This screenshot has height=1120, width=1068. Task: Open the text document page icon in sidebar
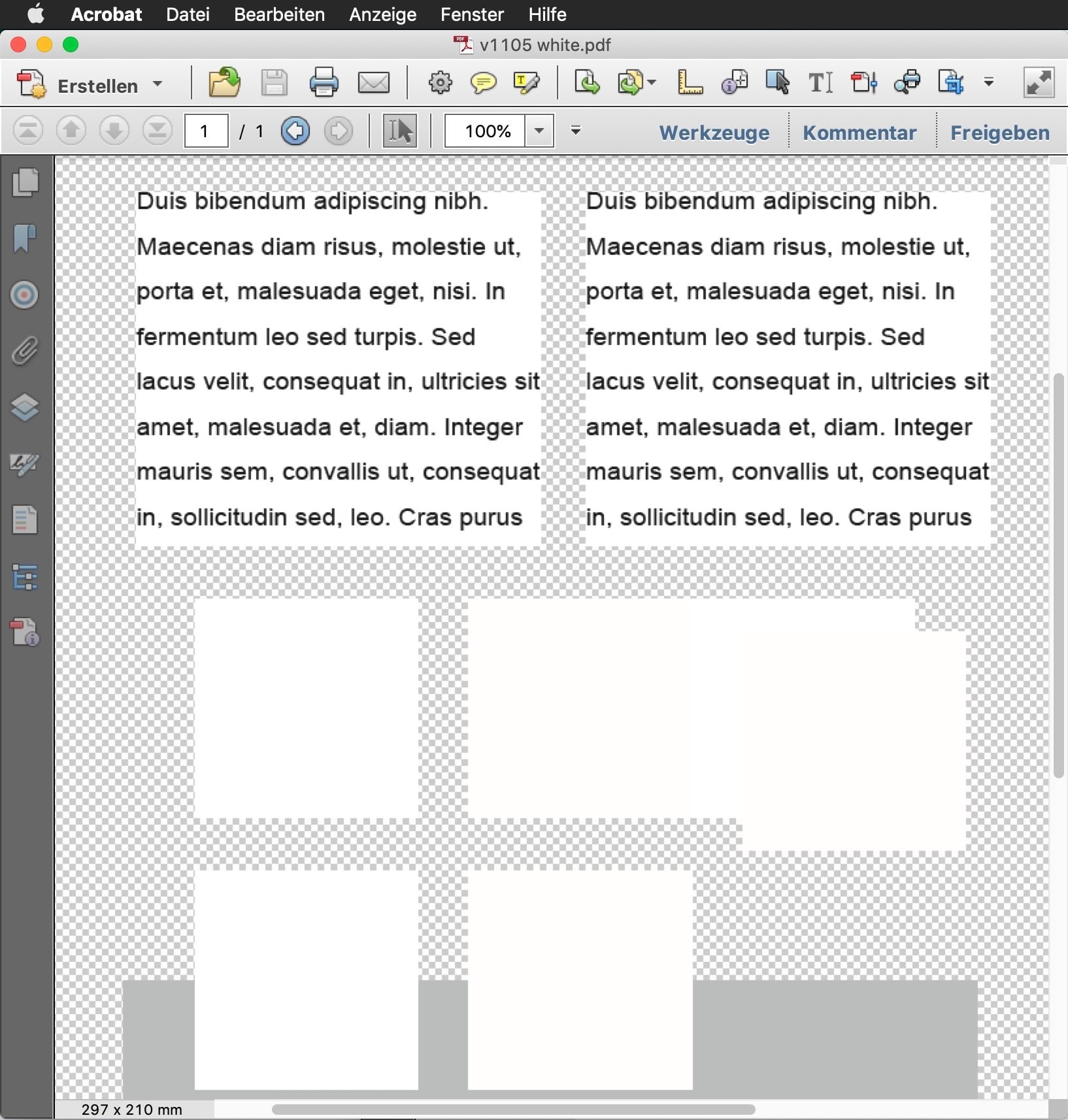(x=25, y=521)
